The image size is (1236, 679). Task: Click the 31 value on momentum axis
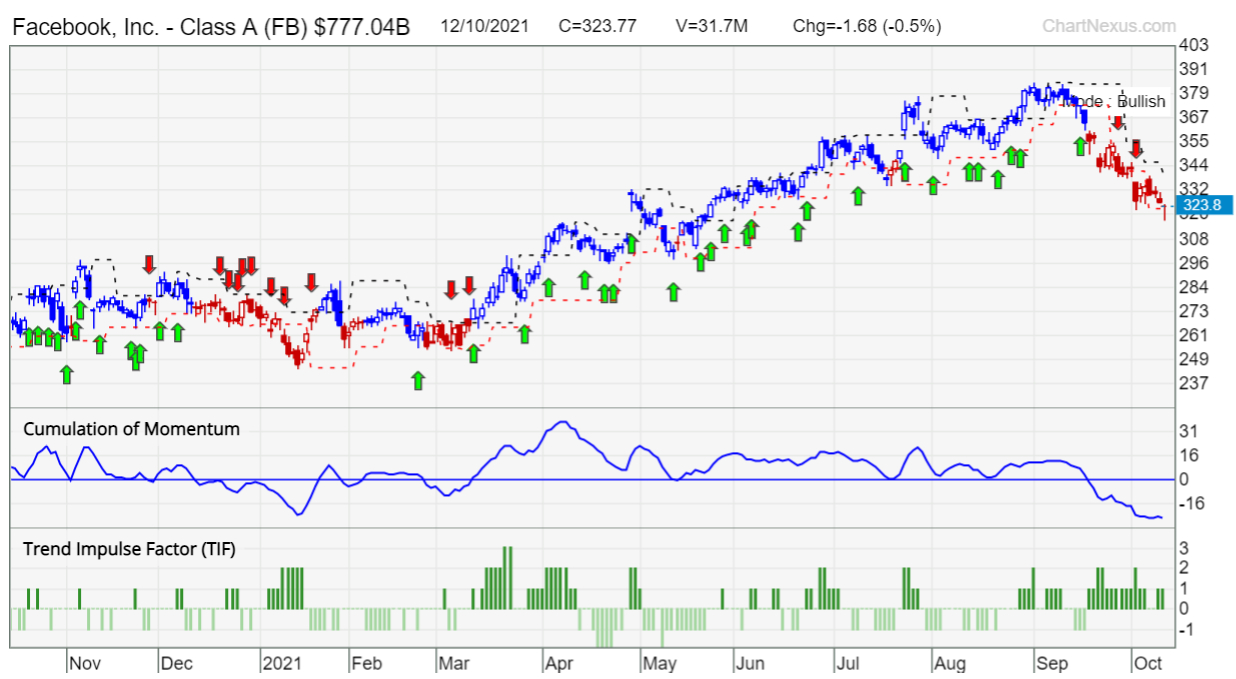click(x=1188, y=431)
